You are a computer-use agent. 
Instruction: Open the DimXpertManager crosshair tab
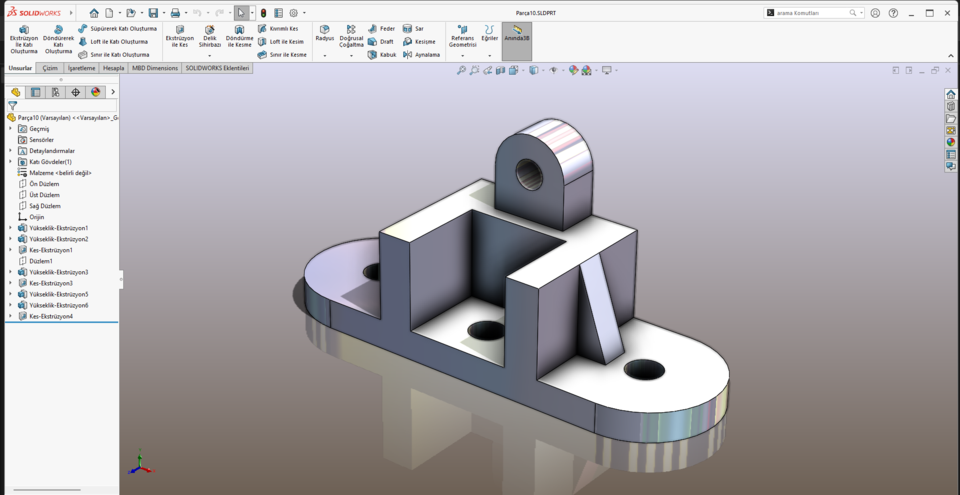pos(75,93)
